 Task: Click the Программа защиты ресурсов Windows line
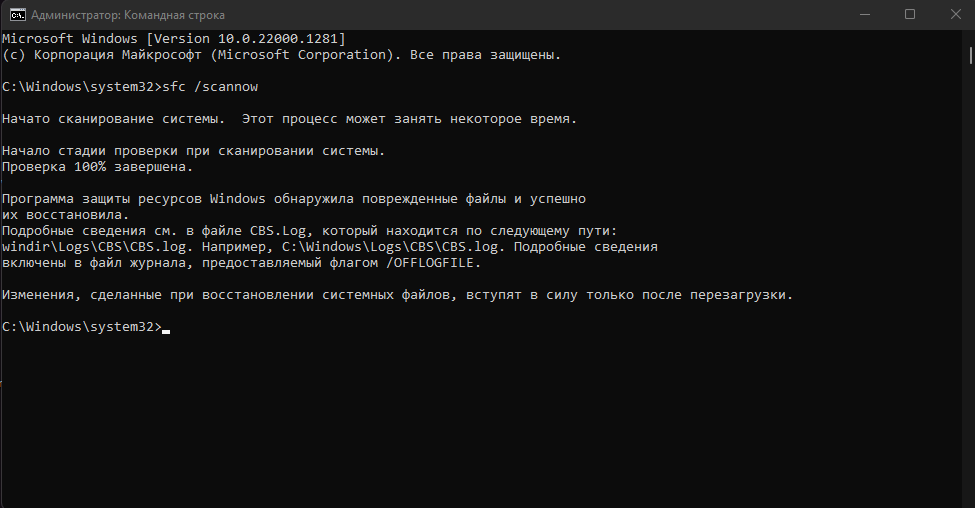tap(293, 199)
